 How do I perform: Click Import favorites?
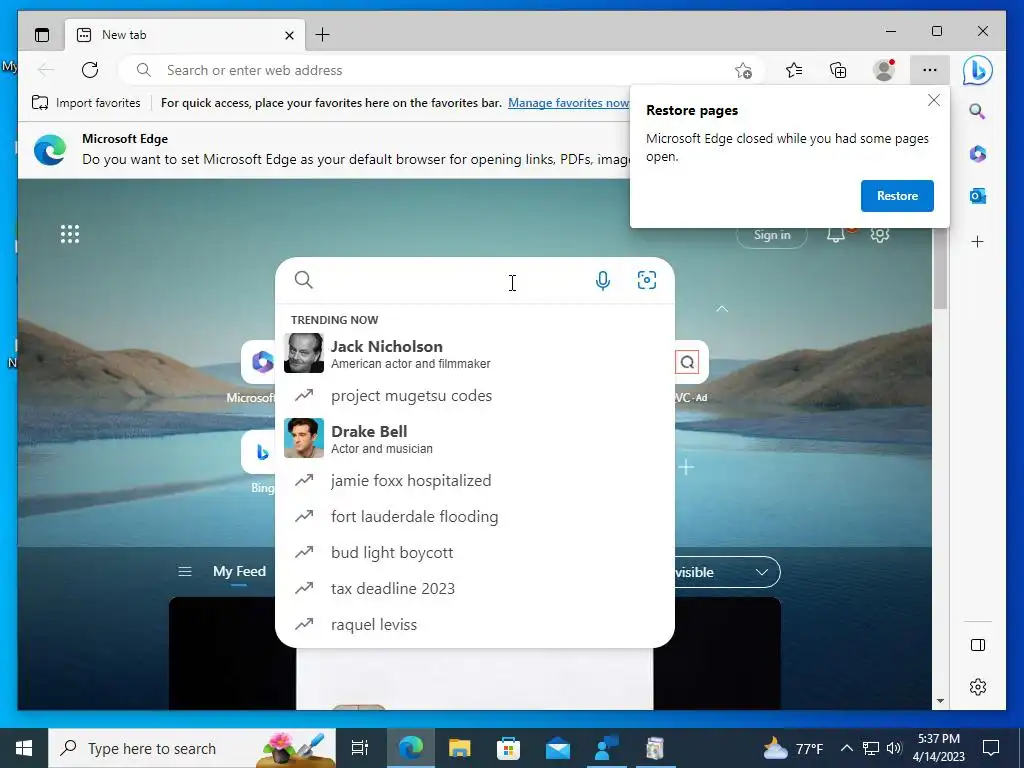tap(86, 103)
